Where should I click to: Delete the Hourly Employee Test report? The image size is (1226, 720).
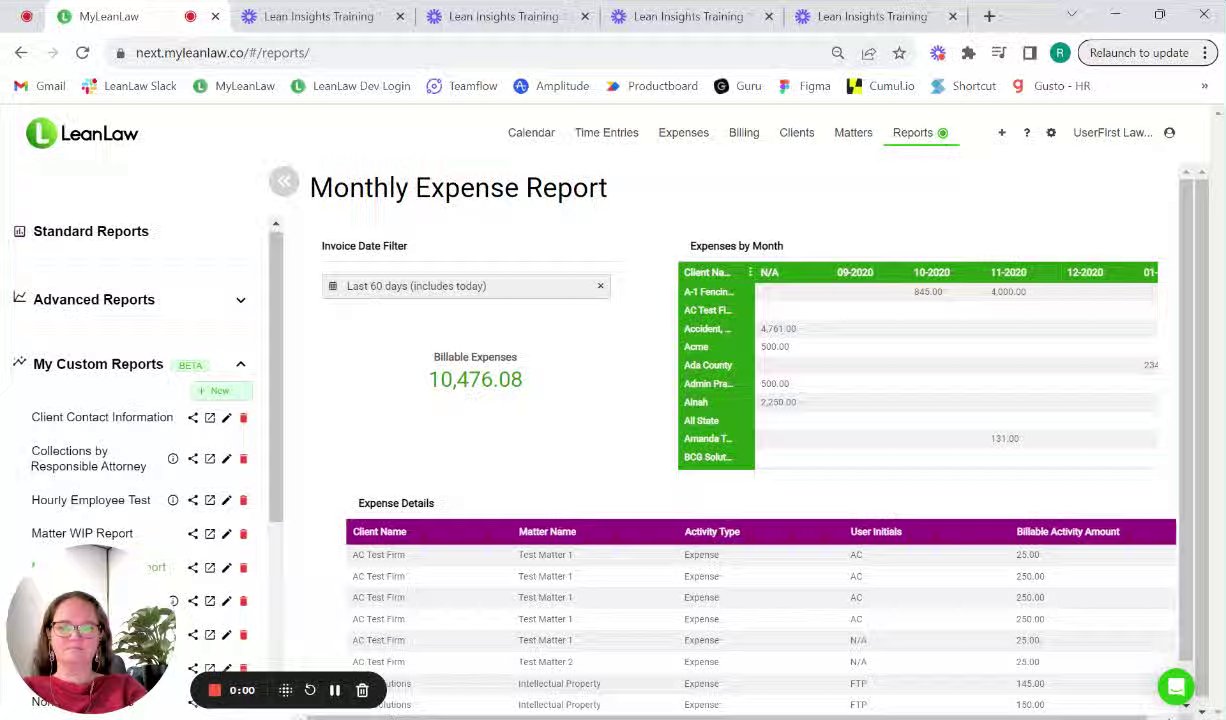point(243,500)
